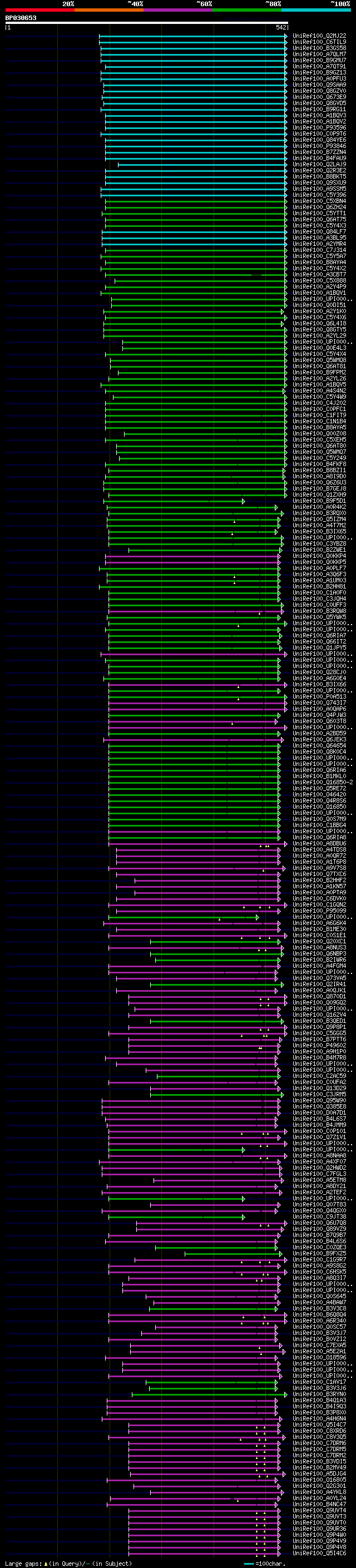Image resolution: width=356 pixels, height=1568 pixels.
Task: Open hit UniRef100_B3GS58
Action: pyautogui.click(x=319, y=48)
